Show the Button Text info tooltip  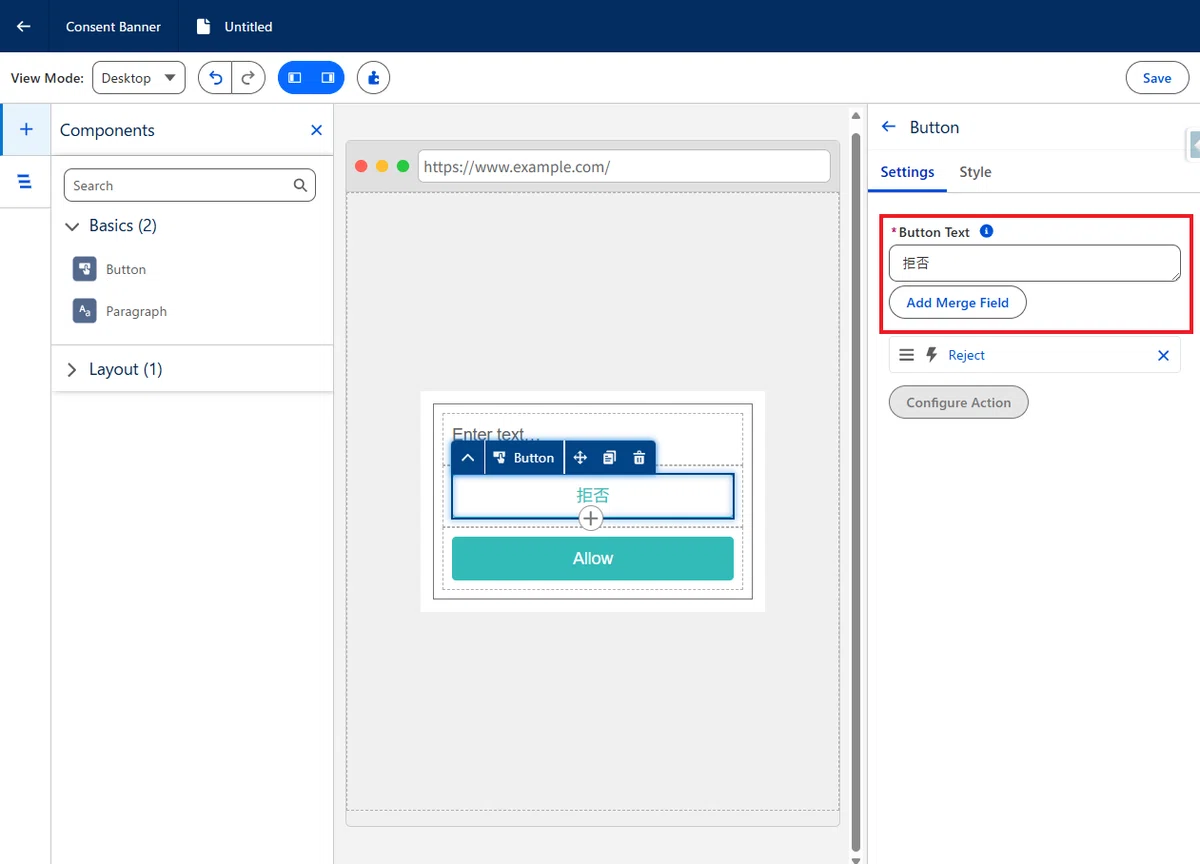tap(986, 231)
